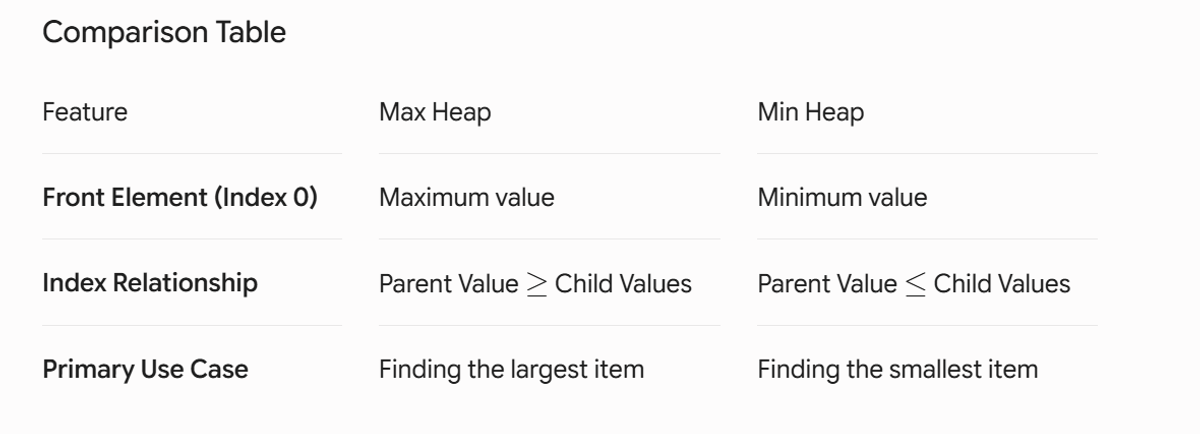1200x434 pixels.
Task: Click the word Maximum in second column
Action: (434, 198)
